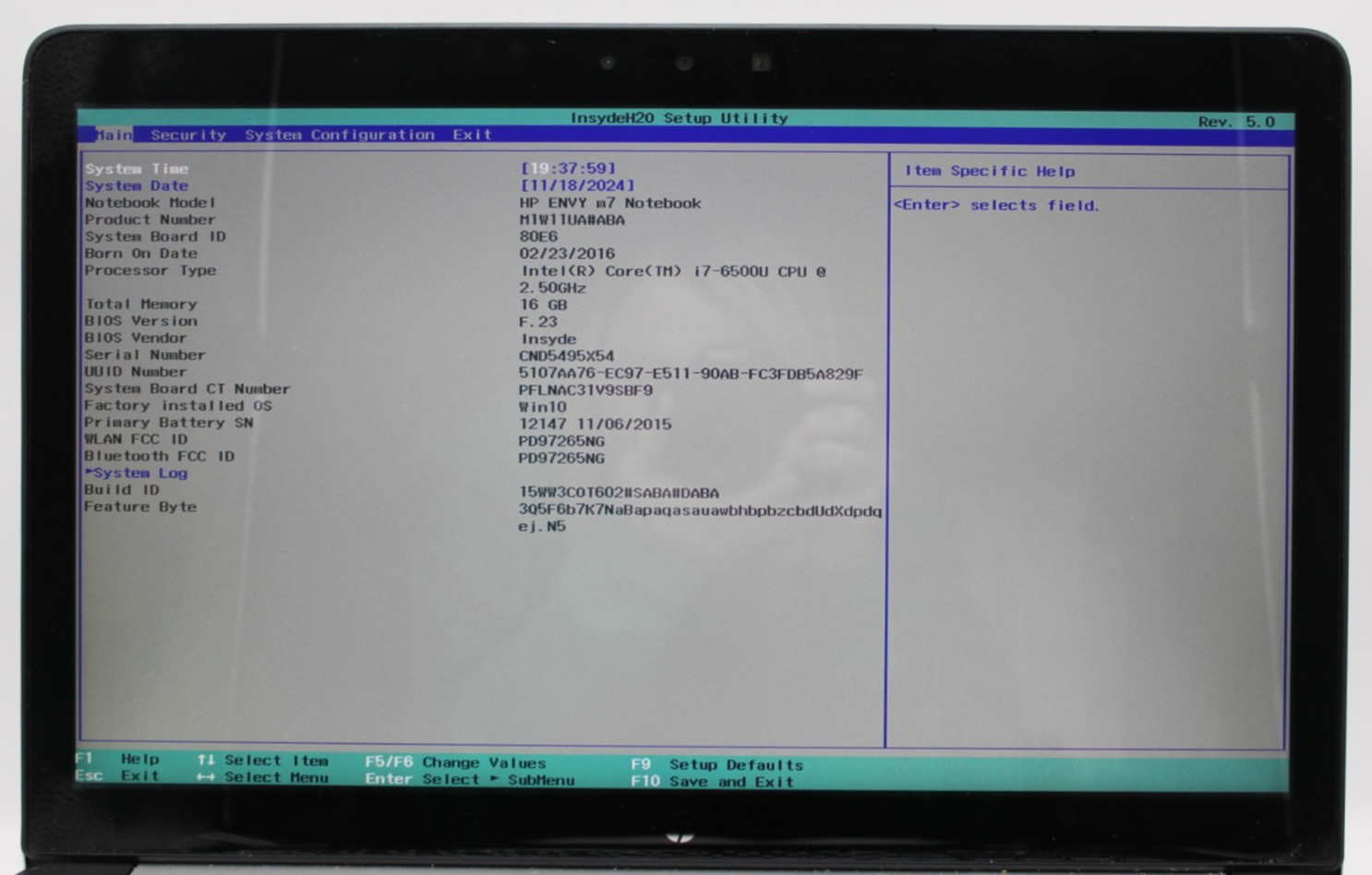
Task: Click product number M1W11UA#ABA
Action: coord(572,221)
